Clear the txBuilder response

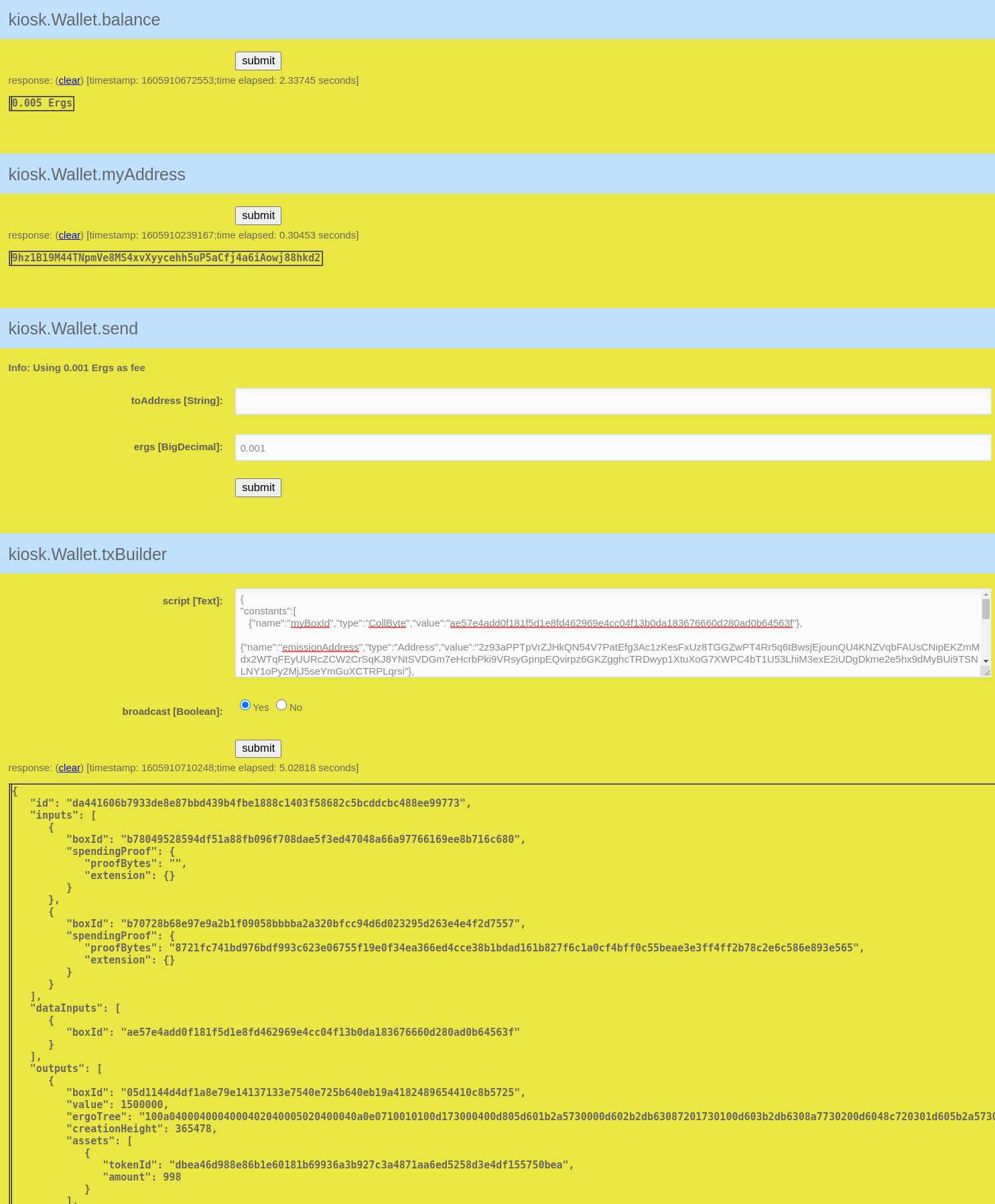(x=69, y=768)
